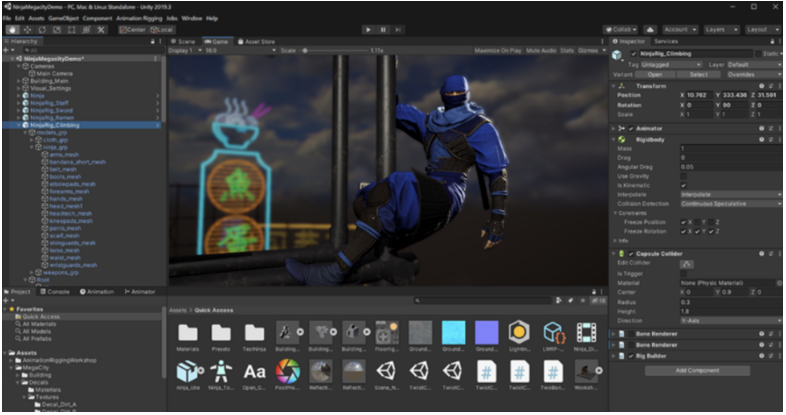
Task: Open the Layer dropdown showing Default
Action: tap(753, 65)
